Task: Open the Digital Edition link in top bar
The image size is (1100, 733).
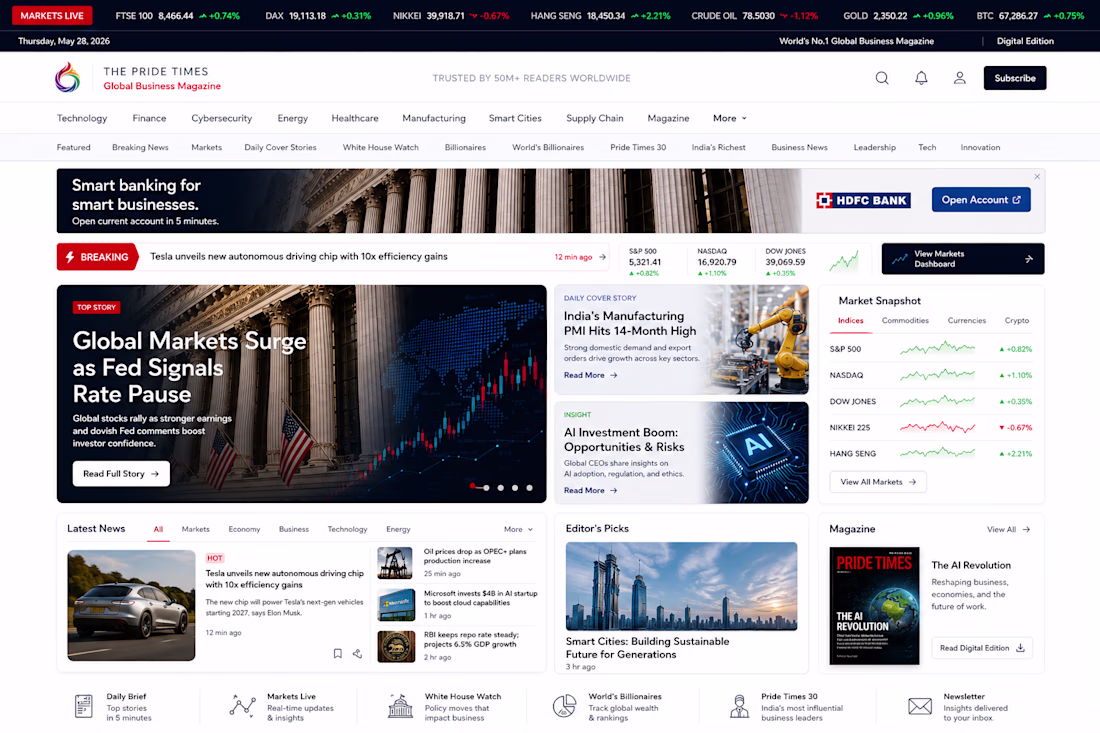Action: [1025, 41]
